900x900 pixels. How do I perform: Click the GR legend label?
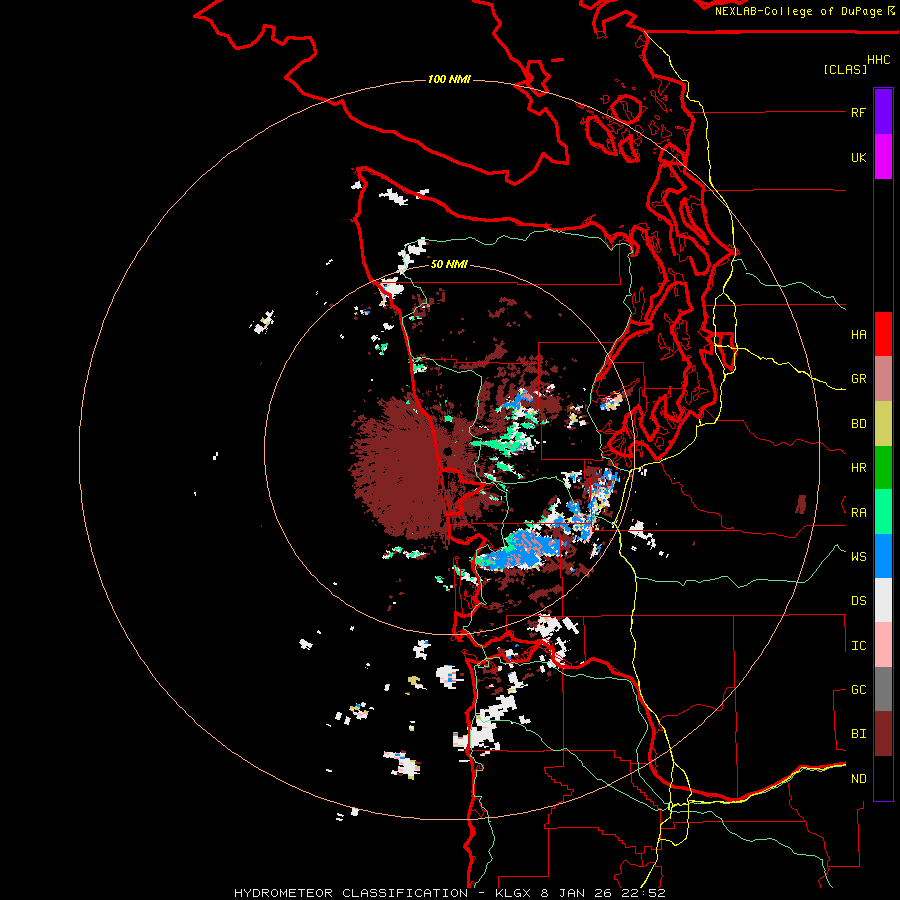[x=858, y=379]
